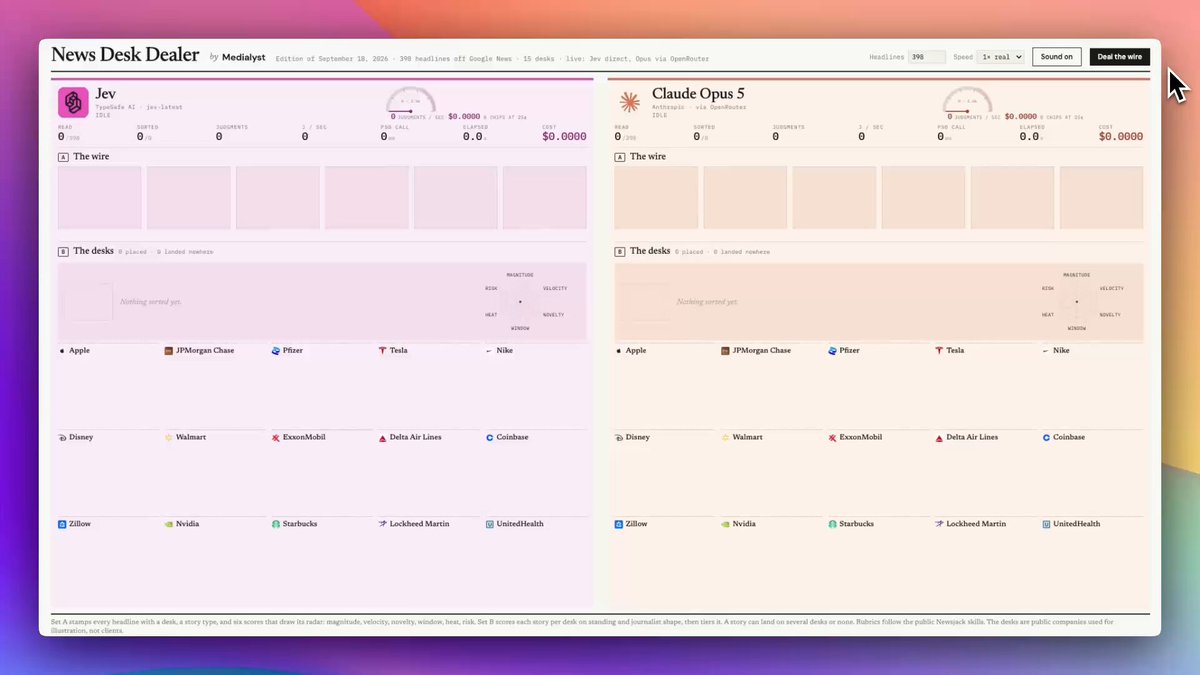Click the radar chart in Jev desks
Screen dimensions: 1200x675
pyautogui.click(x=520, y=301)
